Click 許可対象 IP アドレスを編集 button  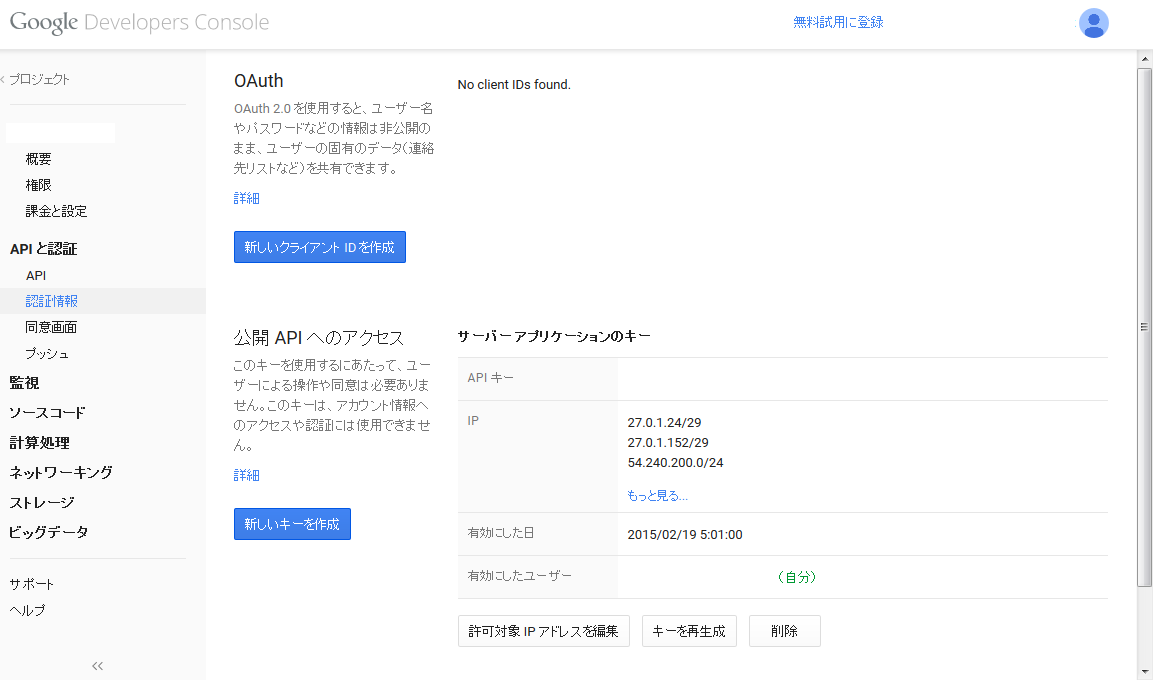tap(544, 631)
